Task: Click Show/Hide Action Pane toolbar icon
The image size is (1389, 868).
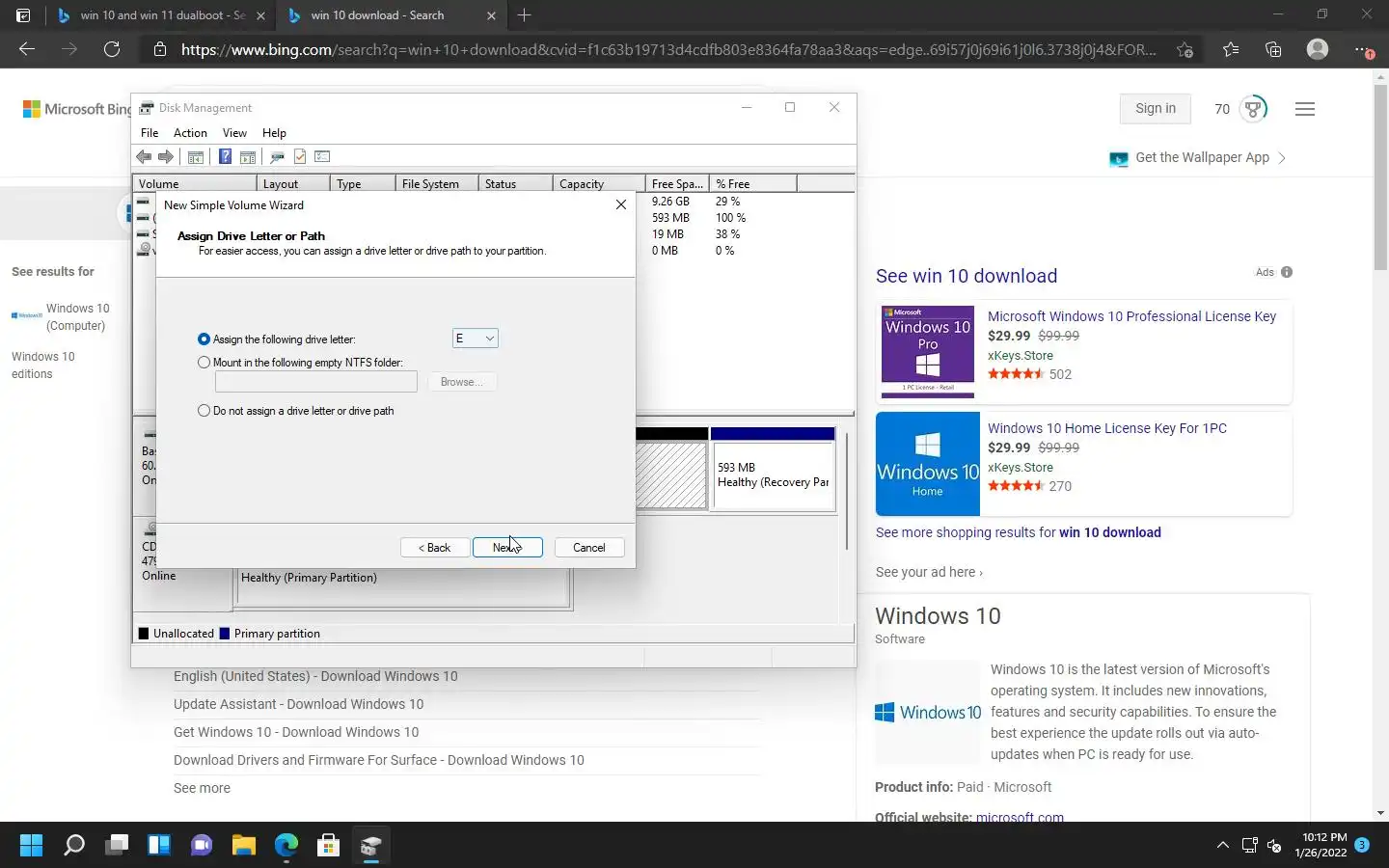Action: [x=248, y=156]
